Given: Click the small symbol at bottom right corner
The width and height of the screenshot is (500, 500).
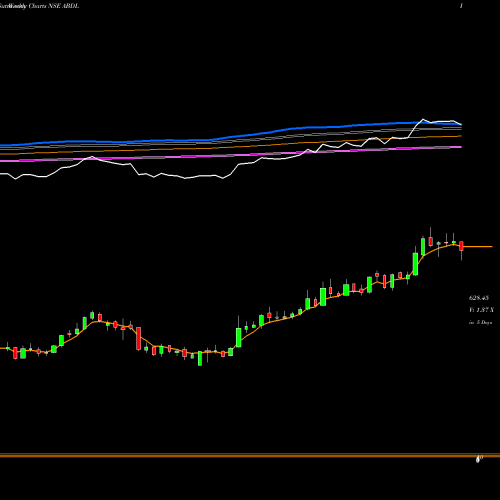Looking at the screenshot, I should [479, 460].
